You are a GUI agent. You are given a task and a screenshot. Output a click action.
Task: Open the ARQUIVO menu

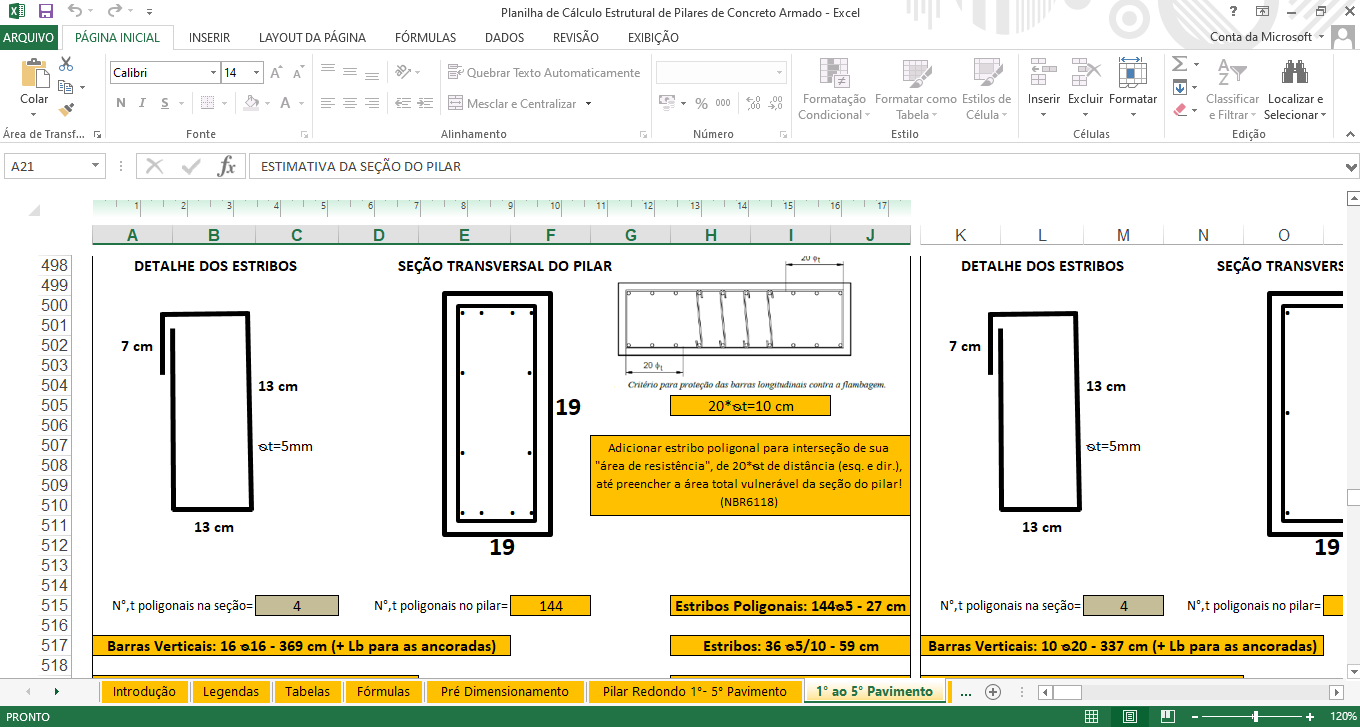(x=29, y=38)
